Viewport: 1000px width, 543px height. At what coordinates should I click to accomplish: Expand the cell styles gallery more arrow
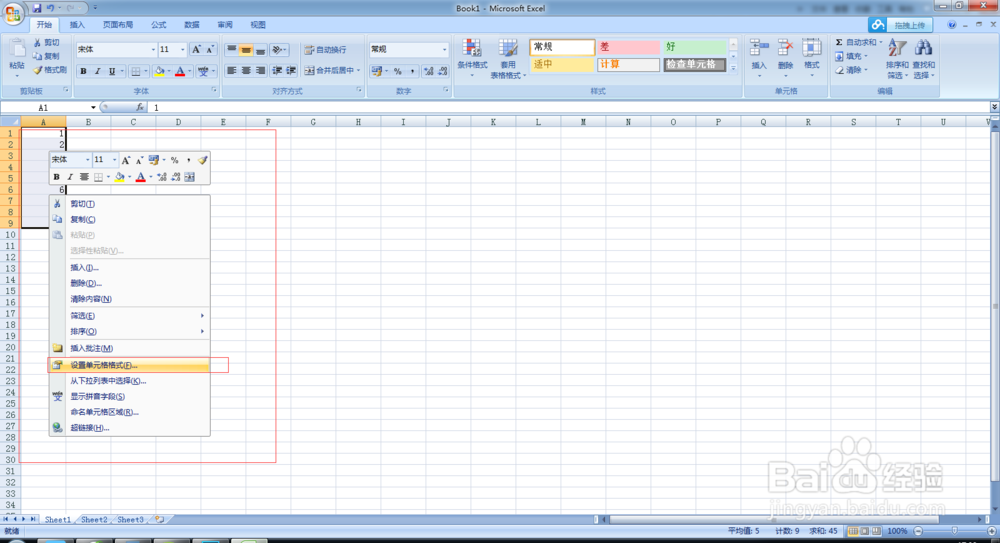pos(733,68)
